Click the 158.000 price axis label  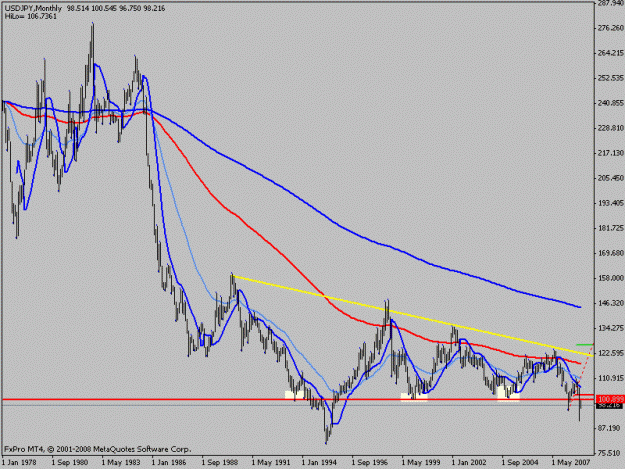click(611, 278)
